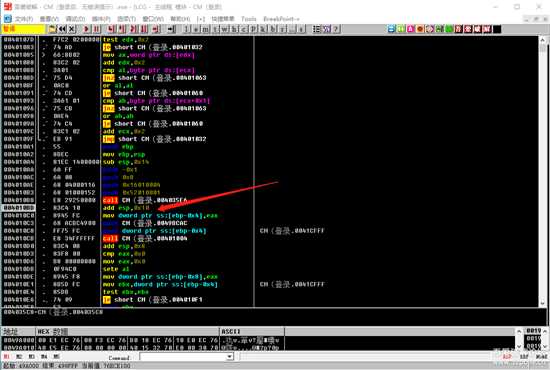Open the memory map M window button

[206, 29]
